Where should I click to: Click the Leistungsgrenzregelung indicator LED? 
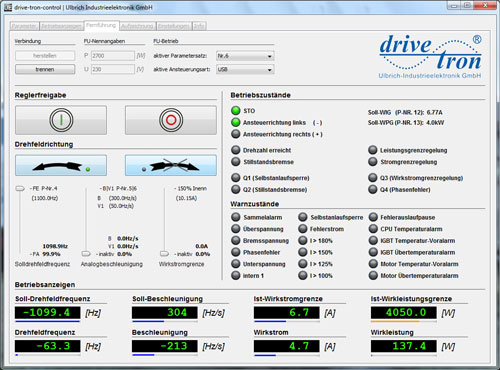(x=373, y=150)
